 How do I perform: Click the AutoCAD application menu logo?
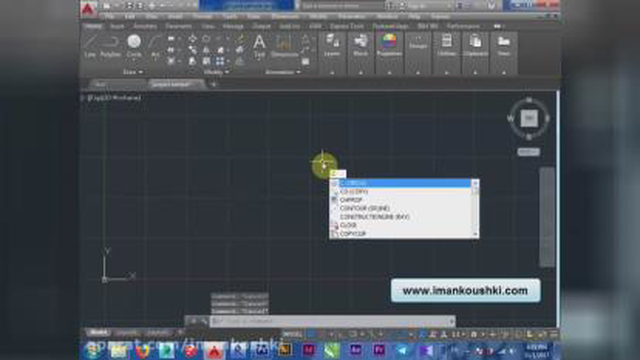(88, 8)
